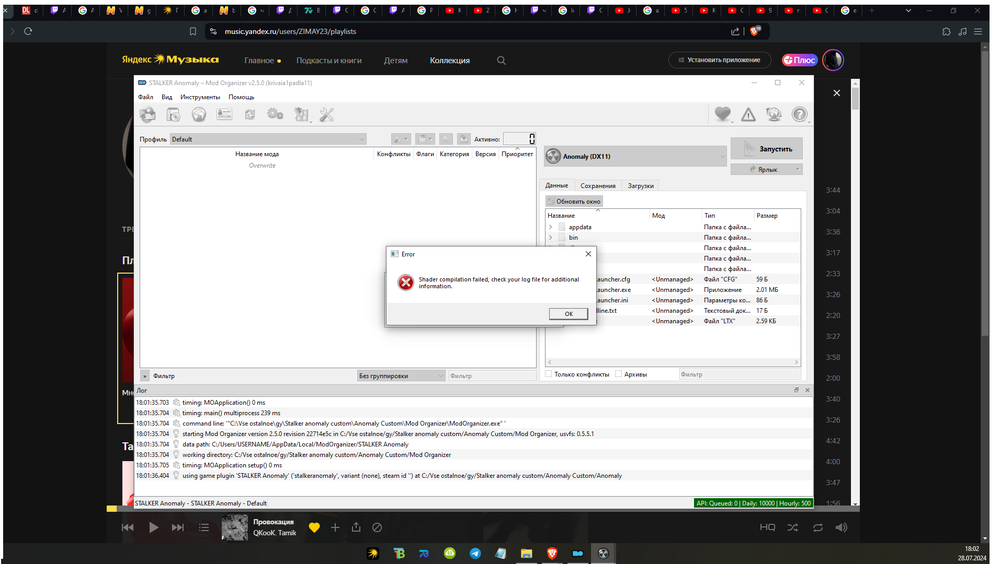Click the Плюс badge in Yandex Music
Viewport: 1000px width, 564px height.
[800, 60]
